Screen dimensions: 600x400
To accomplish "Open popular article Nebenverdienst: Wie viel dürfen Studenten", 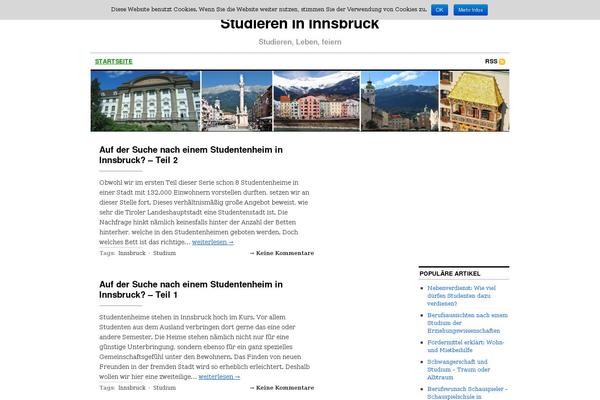I will 461,296.
